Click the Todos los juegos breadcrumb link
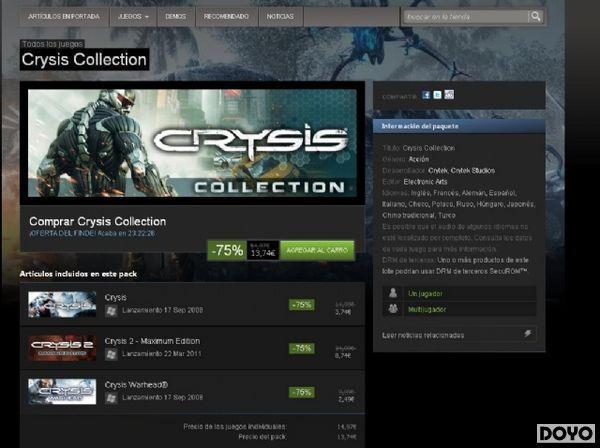The width and height of the screenshot is (600, 448). tap(52, 44)
